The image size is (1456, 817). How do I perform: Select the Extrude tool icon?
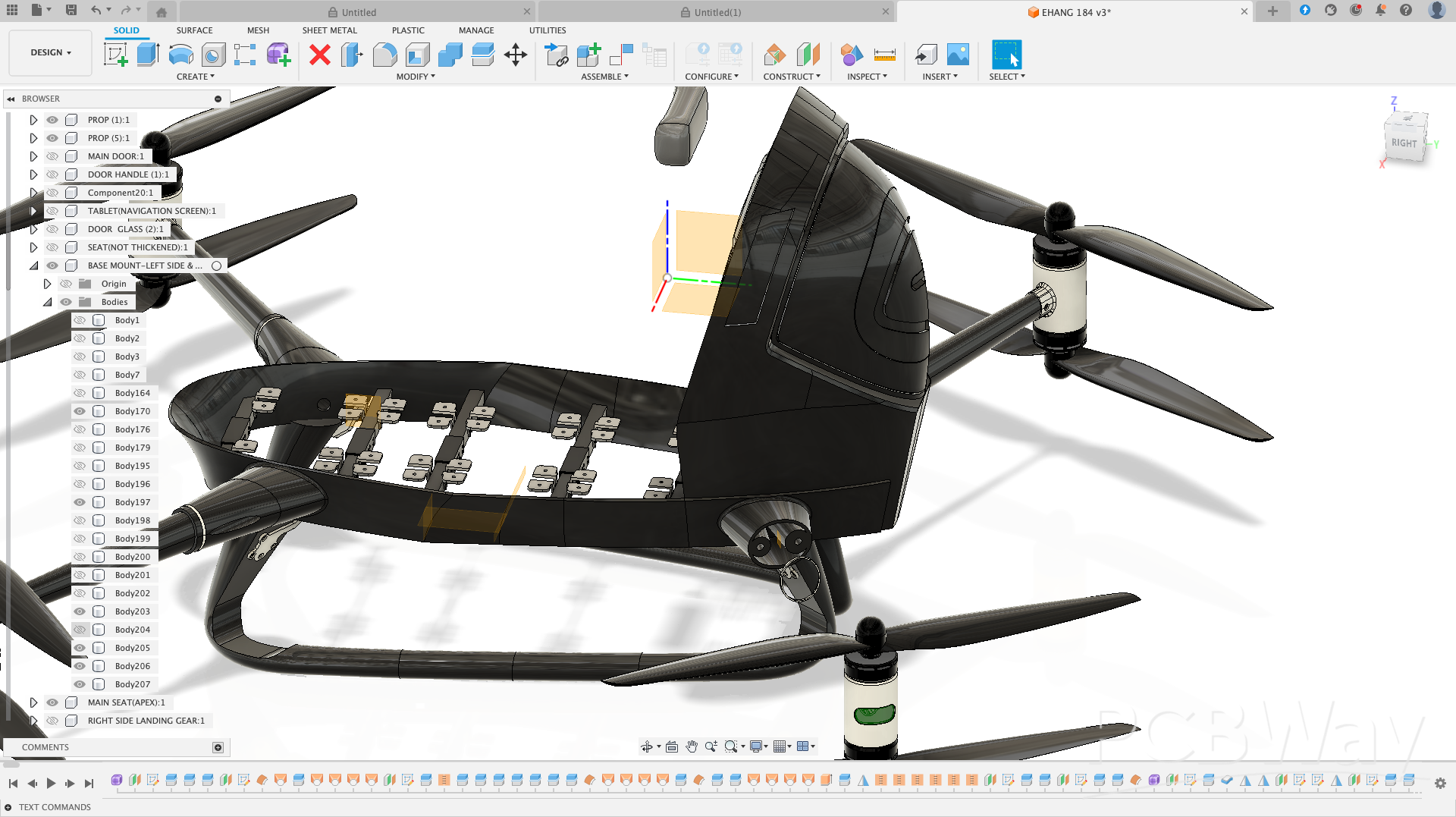tap(148, 55)
